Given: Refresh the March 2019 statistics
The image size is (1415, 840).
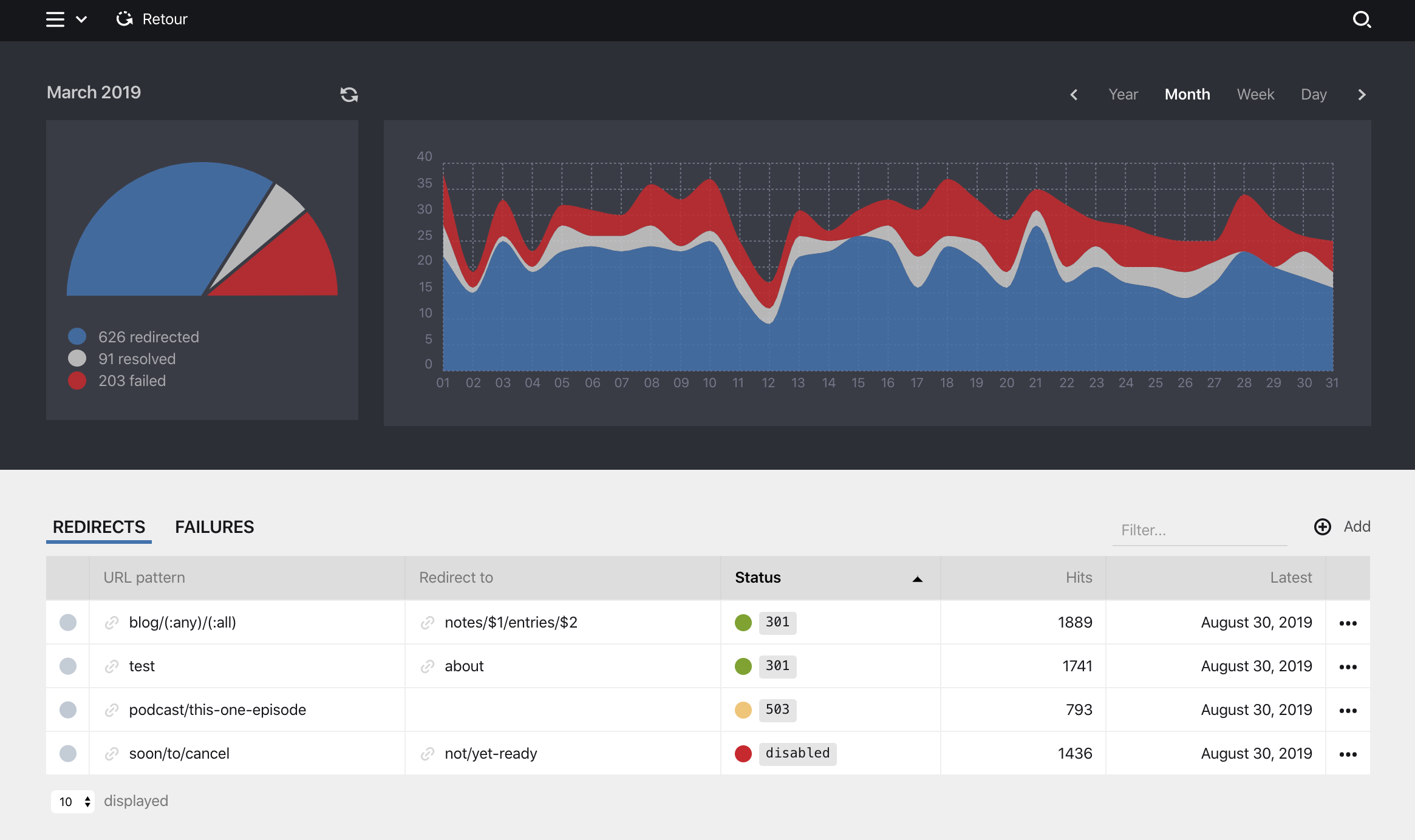Looking at the screenshot, I should (x=349, y=95).
